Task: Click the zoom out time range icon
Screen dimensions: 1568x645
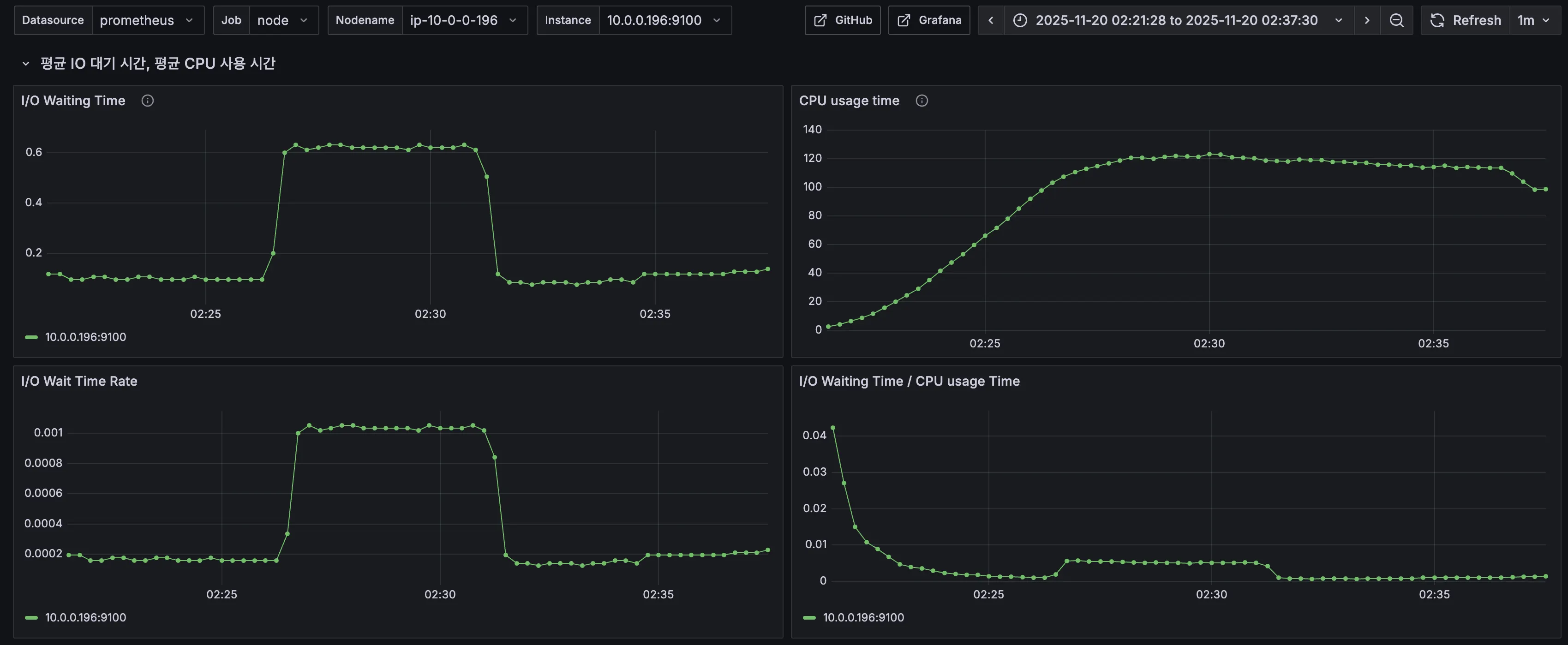Action: pos(1396,21)
